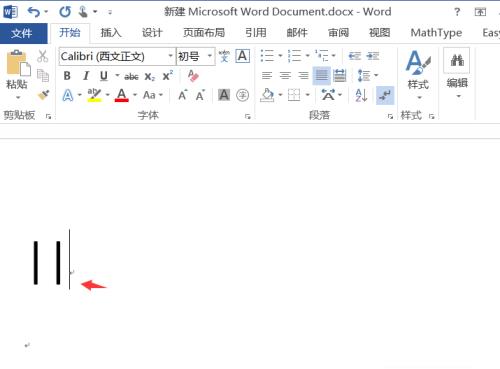Screen dimensions: 500x369
Task: Select the Enclose Characters circle icon
Action: point(242,95)
